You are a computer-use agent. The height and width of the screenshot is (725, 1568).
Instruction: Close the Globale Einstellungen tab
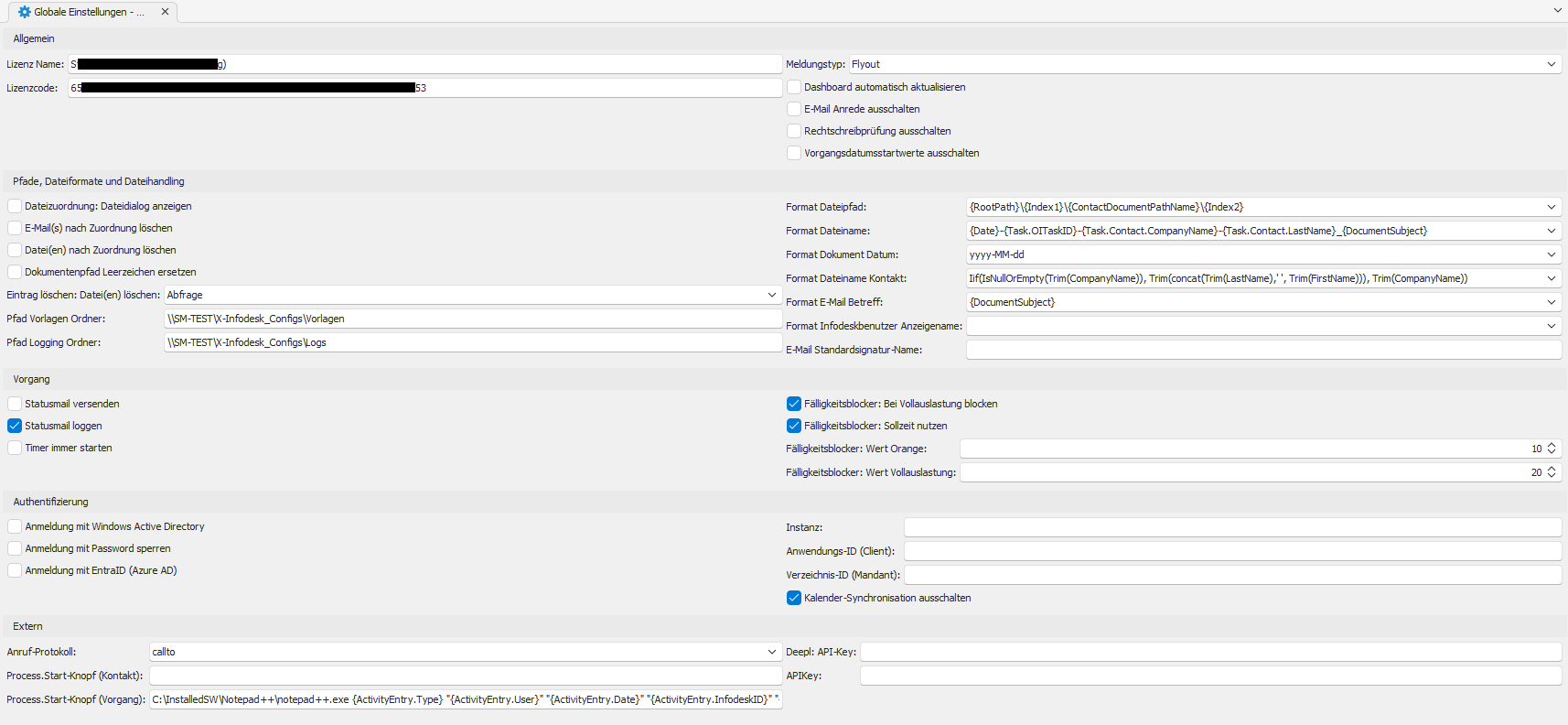165,12
